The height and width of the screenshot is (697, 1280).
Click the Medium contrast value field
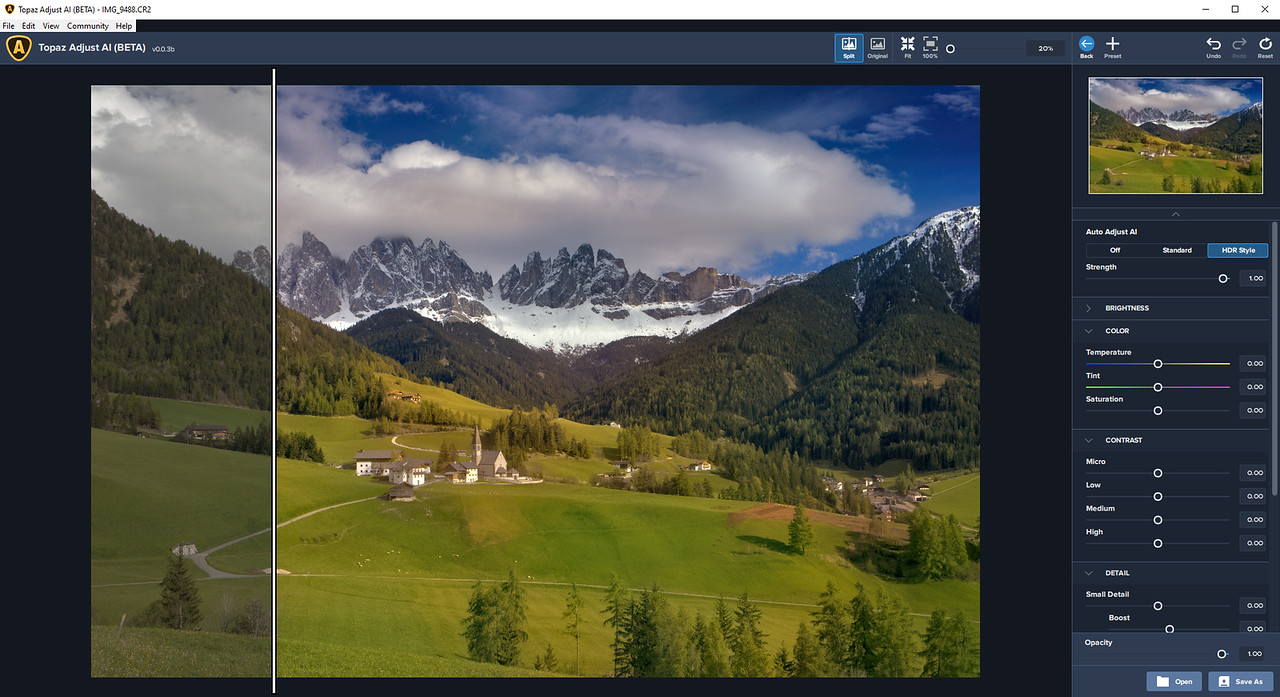pos(1254,520)
